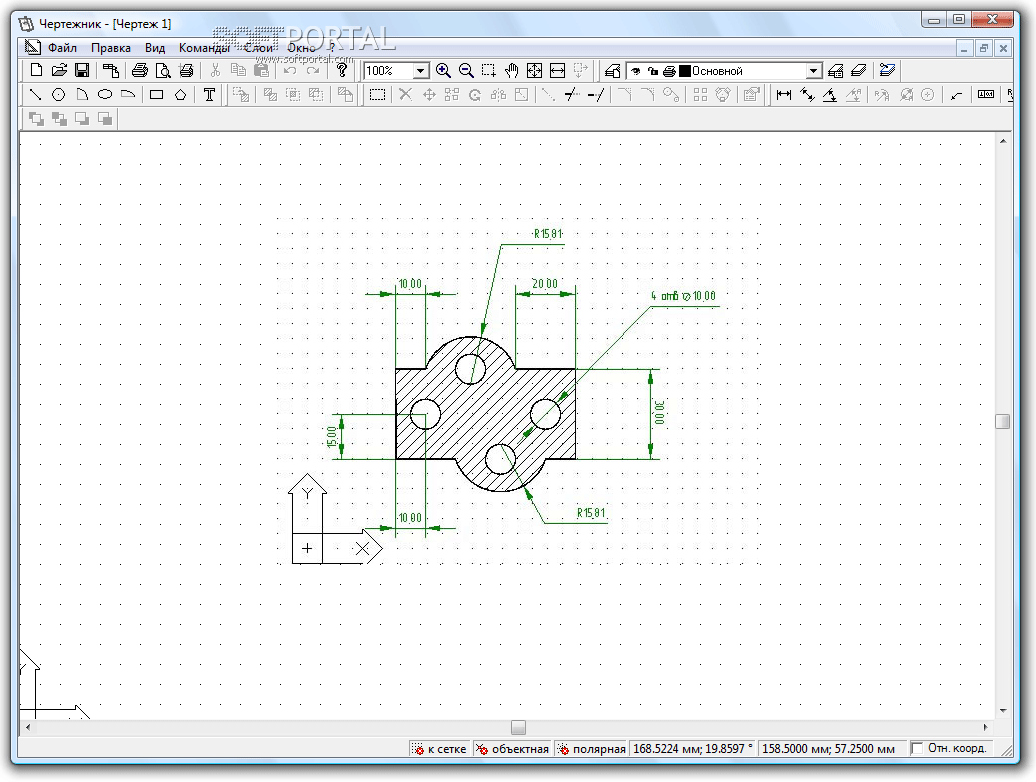Add a linear horizontal dimension
This screenshot has width=1036, height=782.
[x=784, y=94]
